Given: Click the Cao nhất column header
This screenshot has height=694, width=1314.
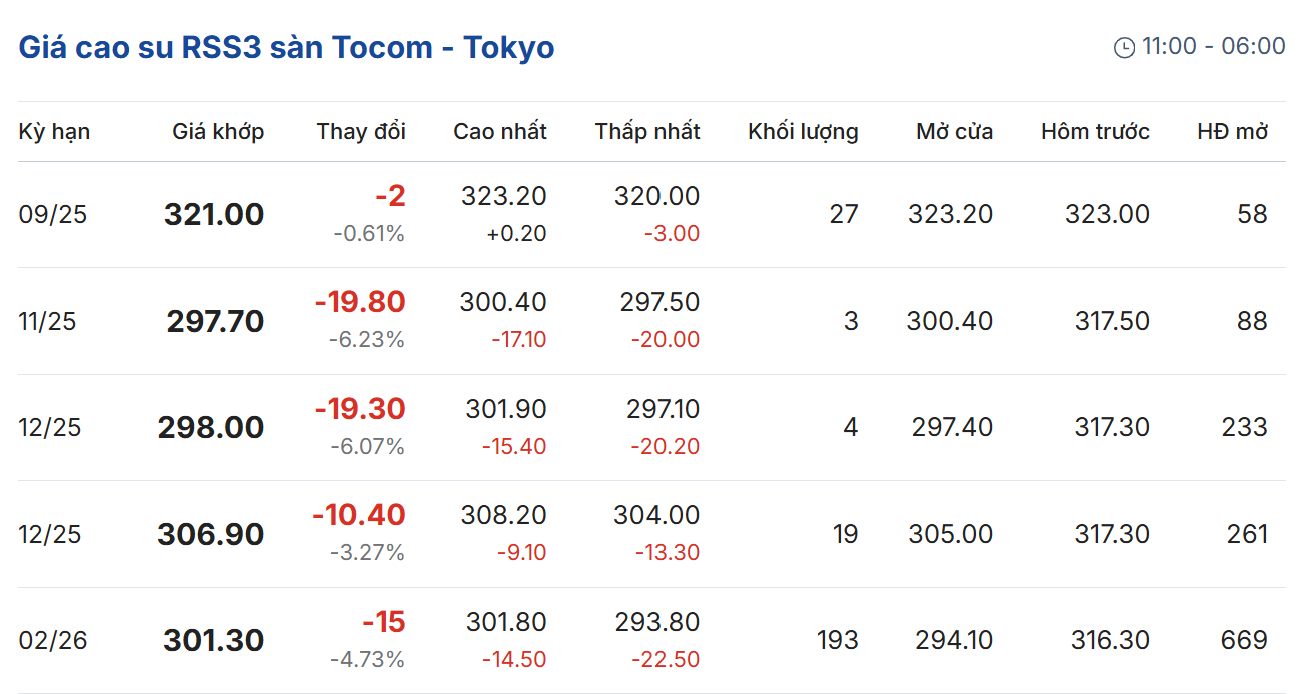Looking at the screenshot, I should pyautogui.click(x=500, y=131).
